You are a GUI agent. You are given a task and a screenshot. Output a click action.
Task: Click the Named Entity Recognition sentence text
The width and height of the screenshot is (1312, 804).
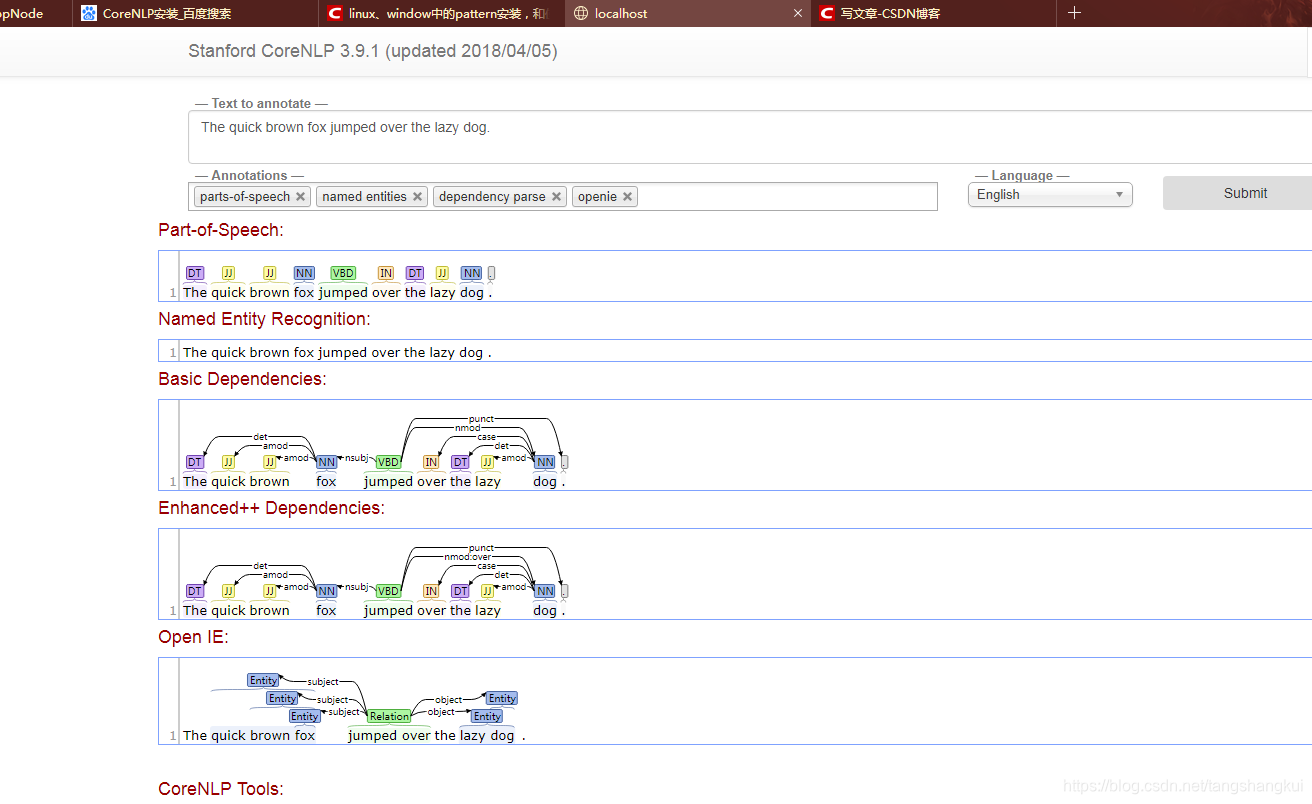337,353
